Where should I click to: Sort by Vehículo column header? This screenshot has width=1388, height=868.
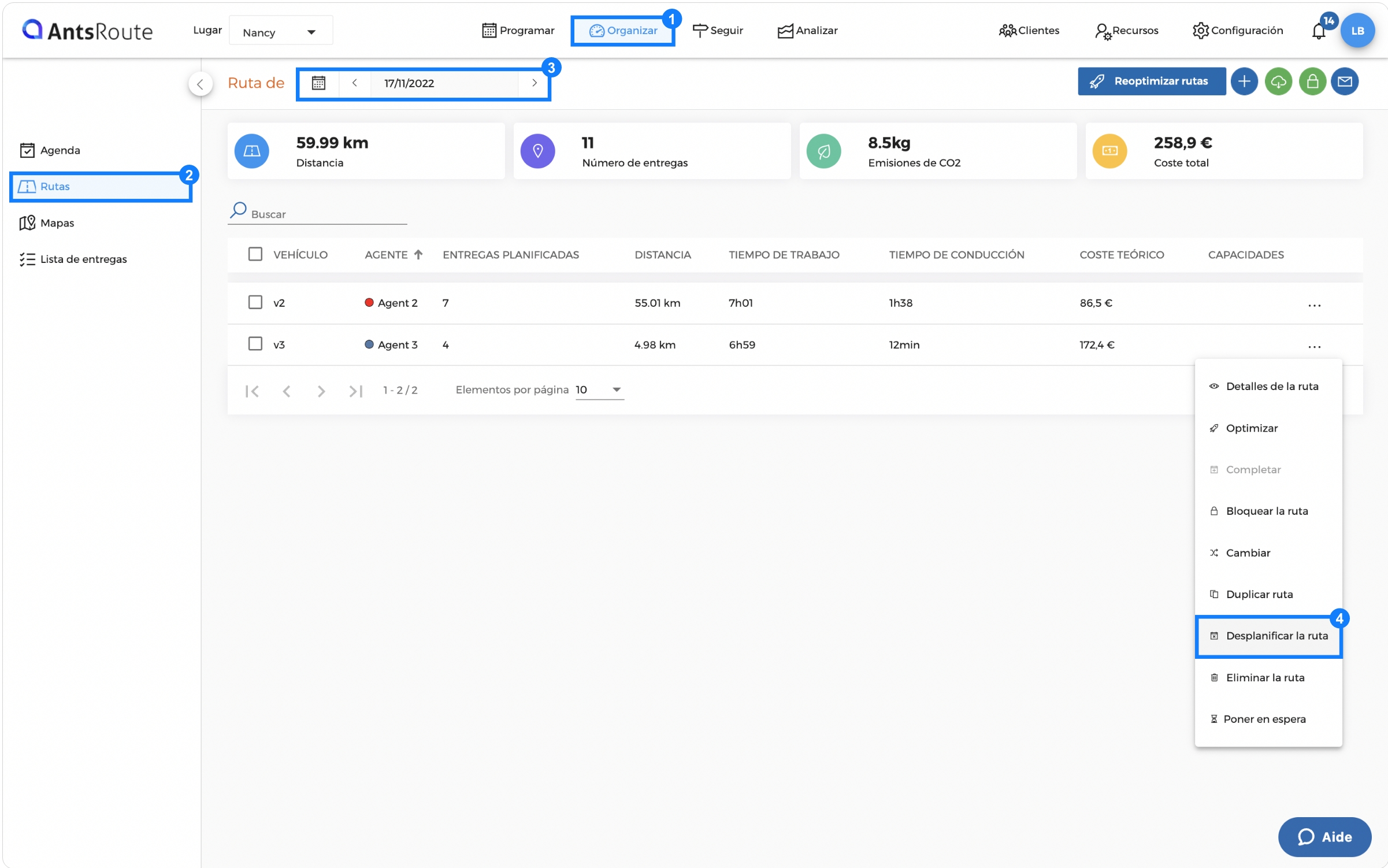300,255
